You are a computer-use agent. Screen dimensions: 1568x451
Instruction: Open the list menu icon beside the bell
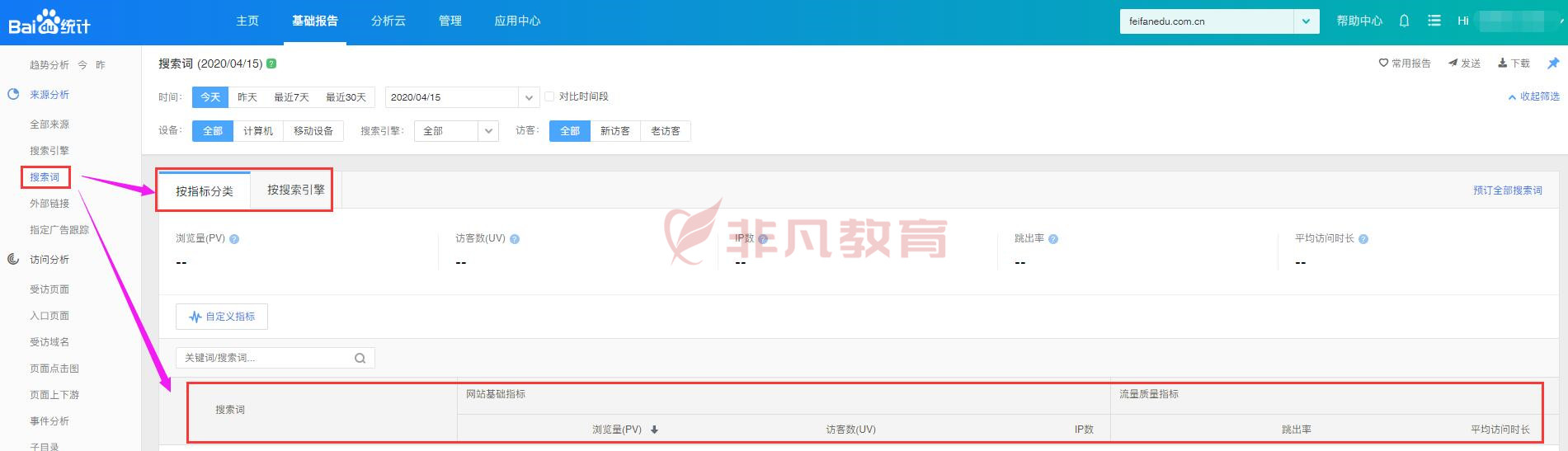click(x=1434, y=21)
